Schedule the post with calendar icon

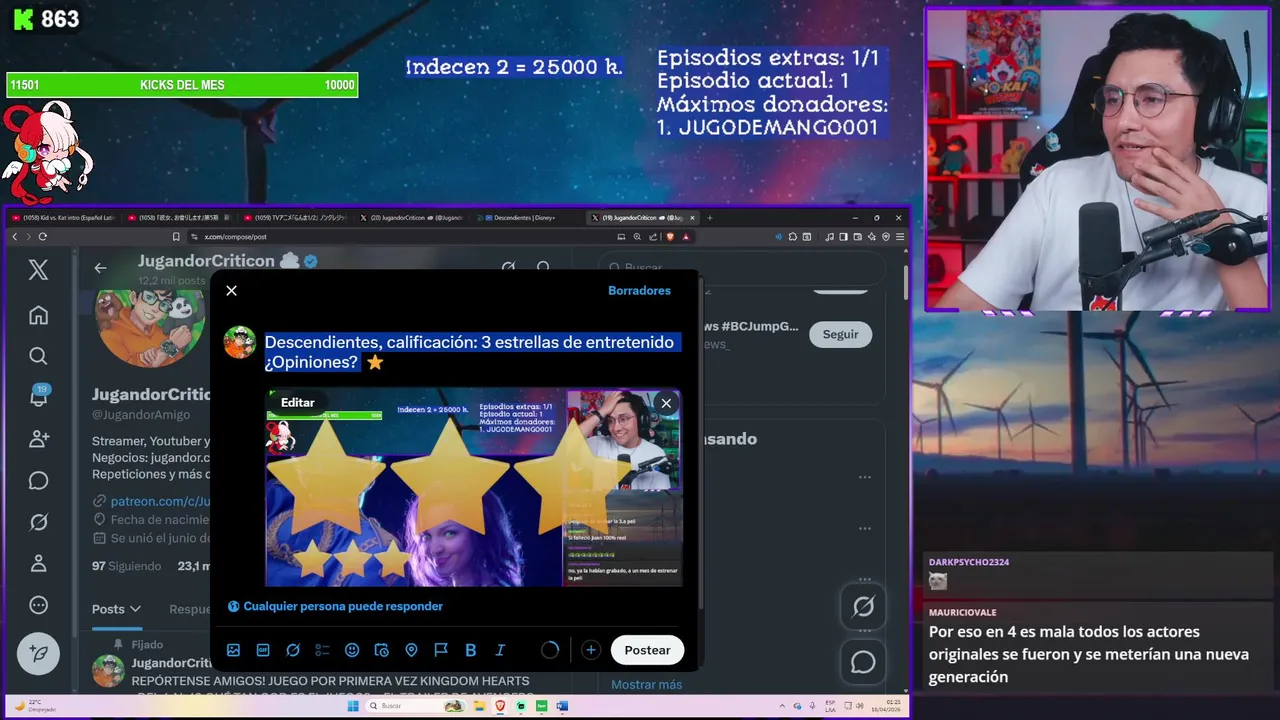[x=381, y=650]
